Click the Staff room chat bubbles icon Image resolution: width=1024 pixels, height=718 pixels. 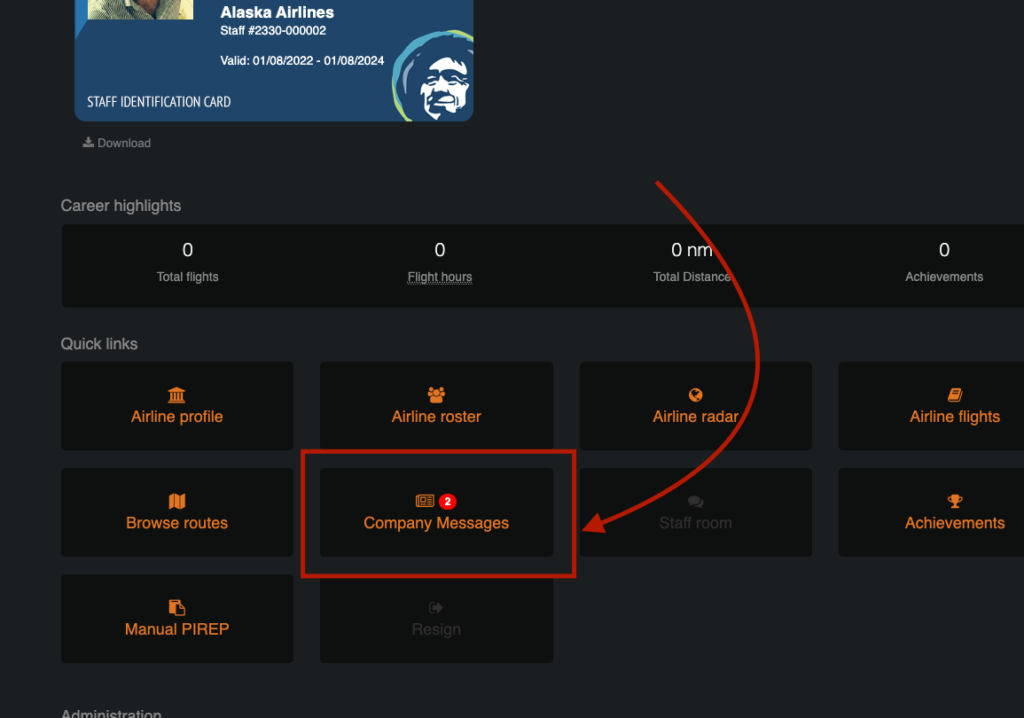point(696,501)
